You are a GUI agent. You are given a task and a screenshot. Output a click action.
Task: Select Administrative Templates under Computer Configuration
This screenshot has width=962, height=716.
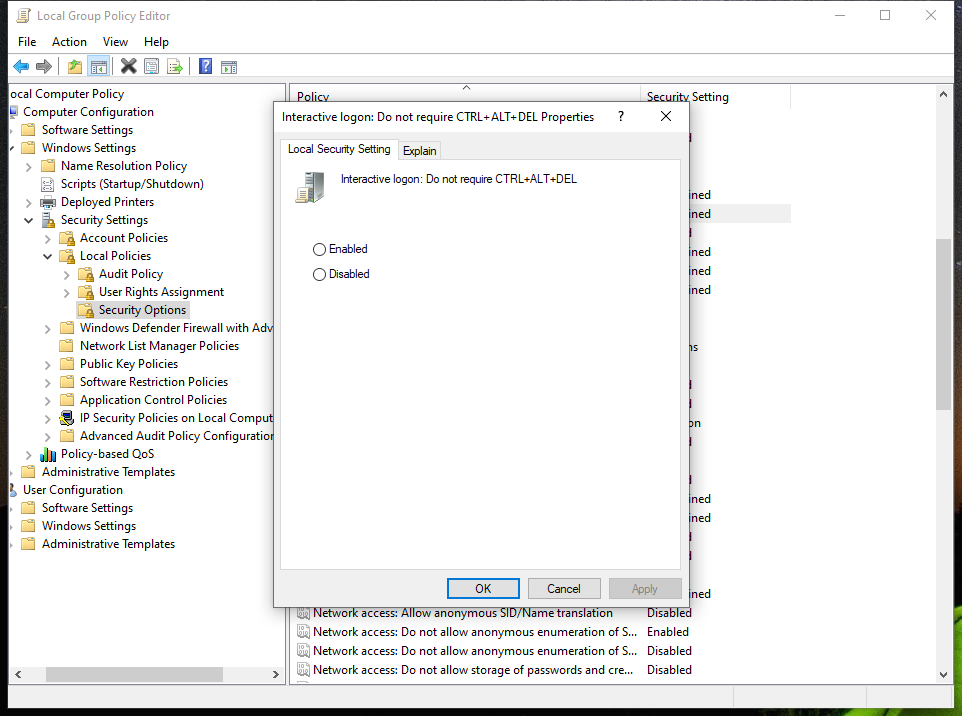109,472
